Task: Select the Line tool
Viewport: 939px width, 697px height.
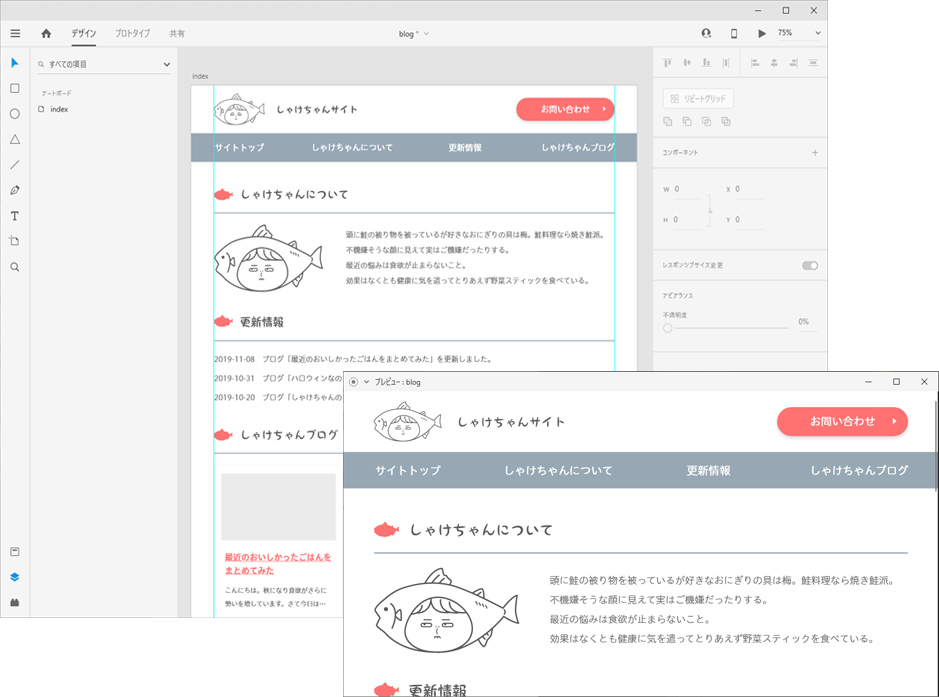Action: [15, 165]
